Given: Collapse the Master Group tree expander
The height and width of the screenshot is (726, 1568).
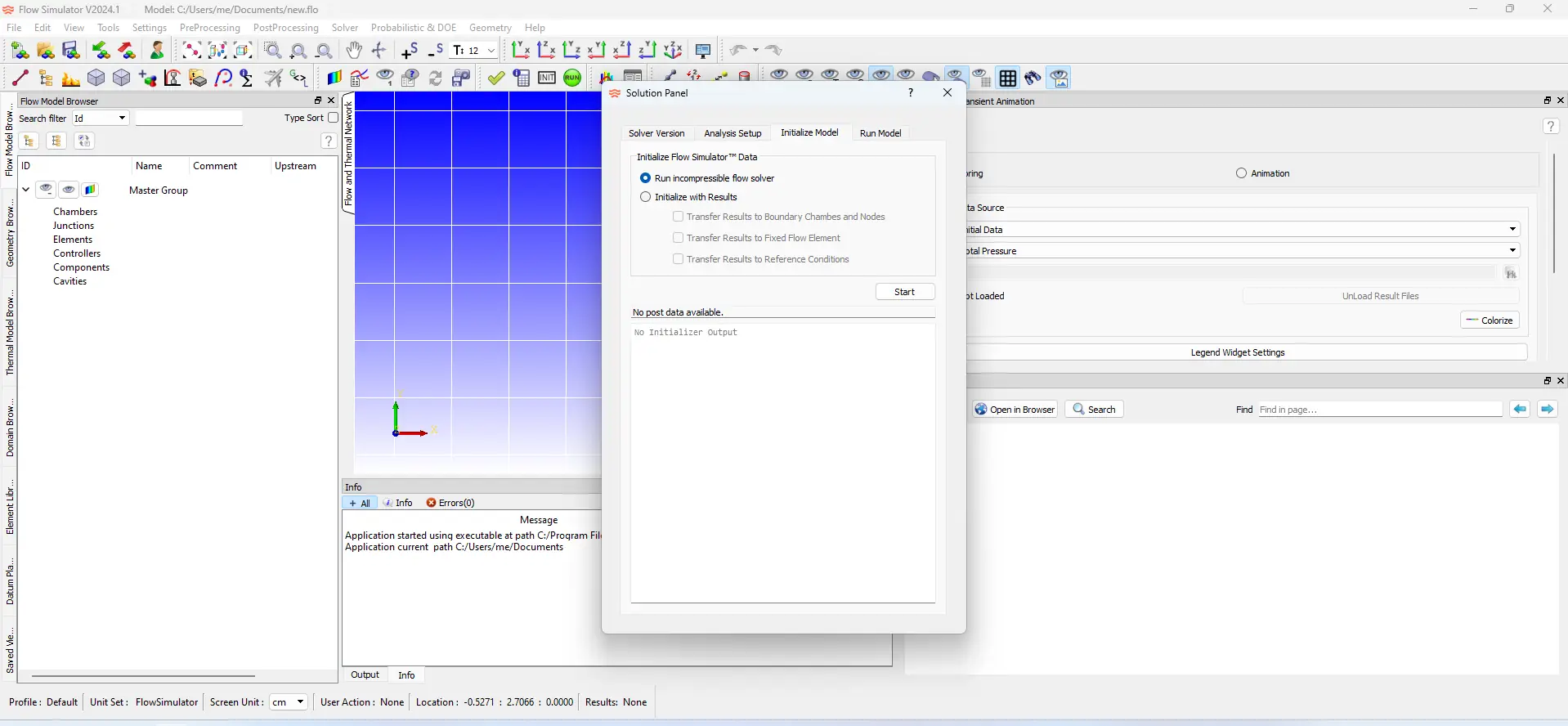Looking at the screenshot, I should click(x=26, y=189).
